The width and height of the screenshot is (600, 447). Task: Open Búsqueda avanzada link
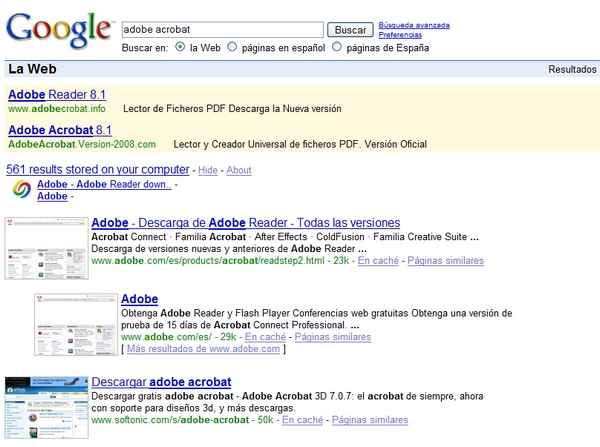coord(414,25)
